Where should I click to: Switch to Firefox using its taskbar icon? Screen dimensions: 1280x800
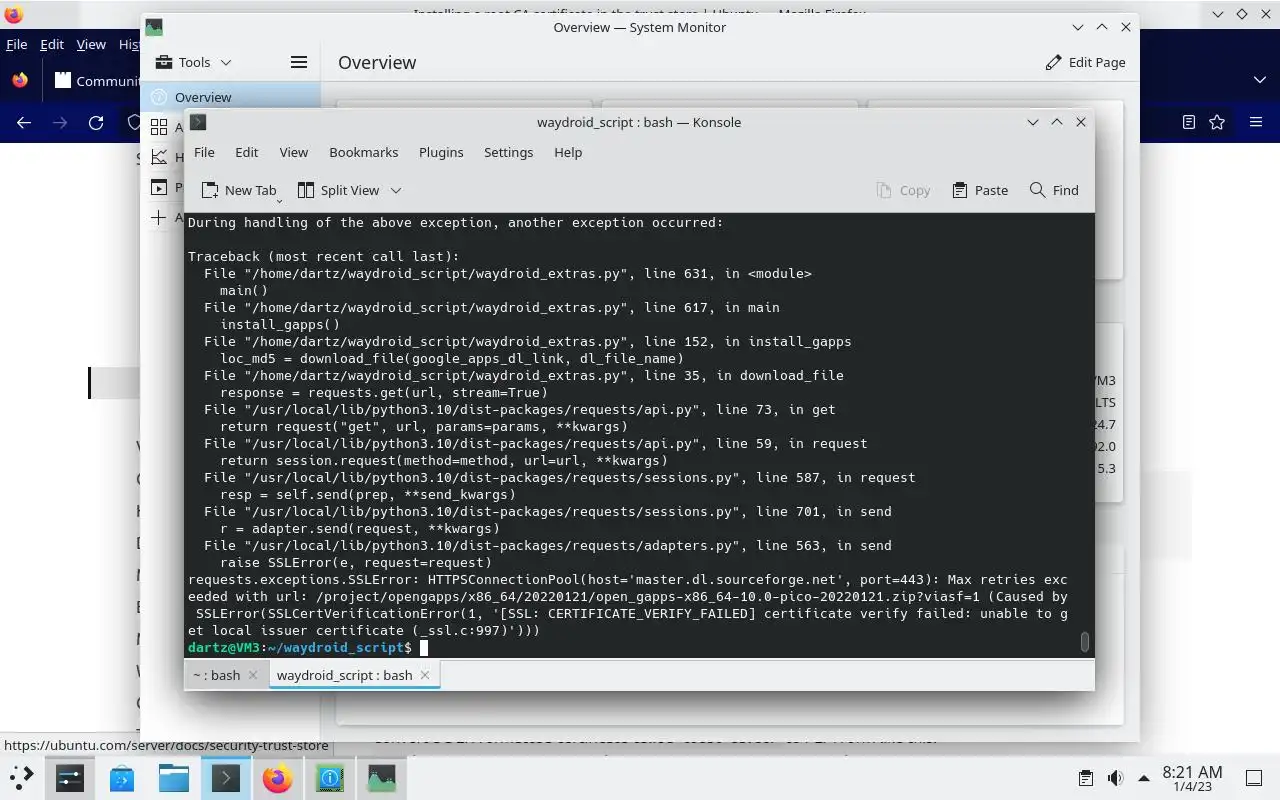[x=278, y=778]
